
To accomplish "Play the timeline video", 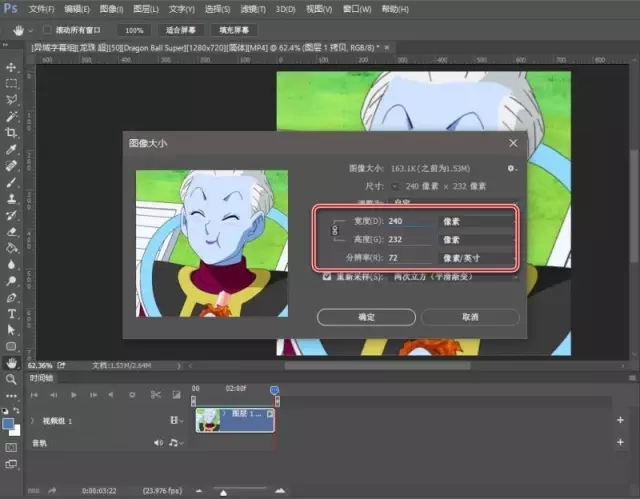I will click(73, 395).
